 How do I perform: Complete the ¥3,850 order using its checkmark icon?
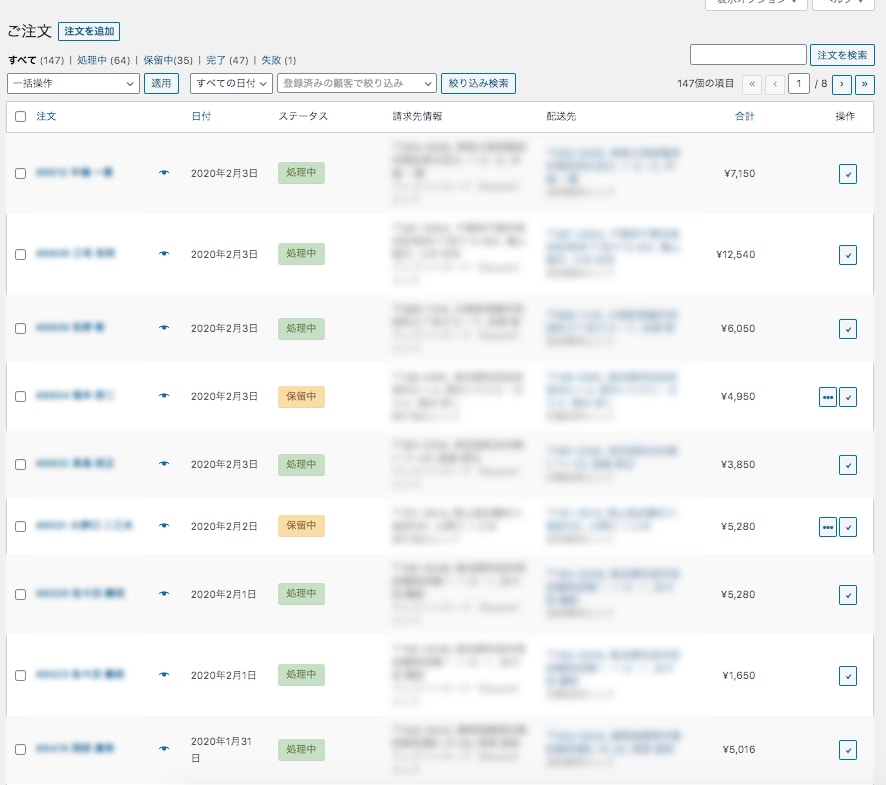(848, 465)
